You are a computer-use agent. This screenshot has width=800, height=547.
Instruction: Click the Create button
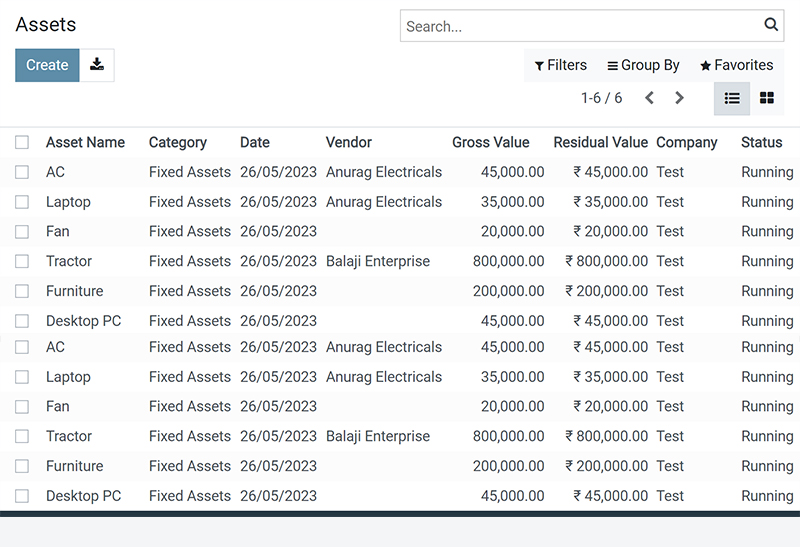click(x=47, y=65)
